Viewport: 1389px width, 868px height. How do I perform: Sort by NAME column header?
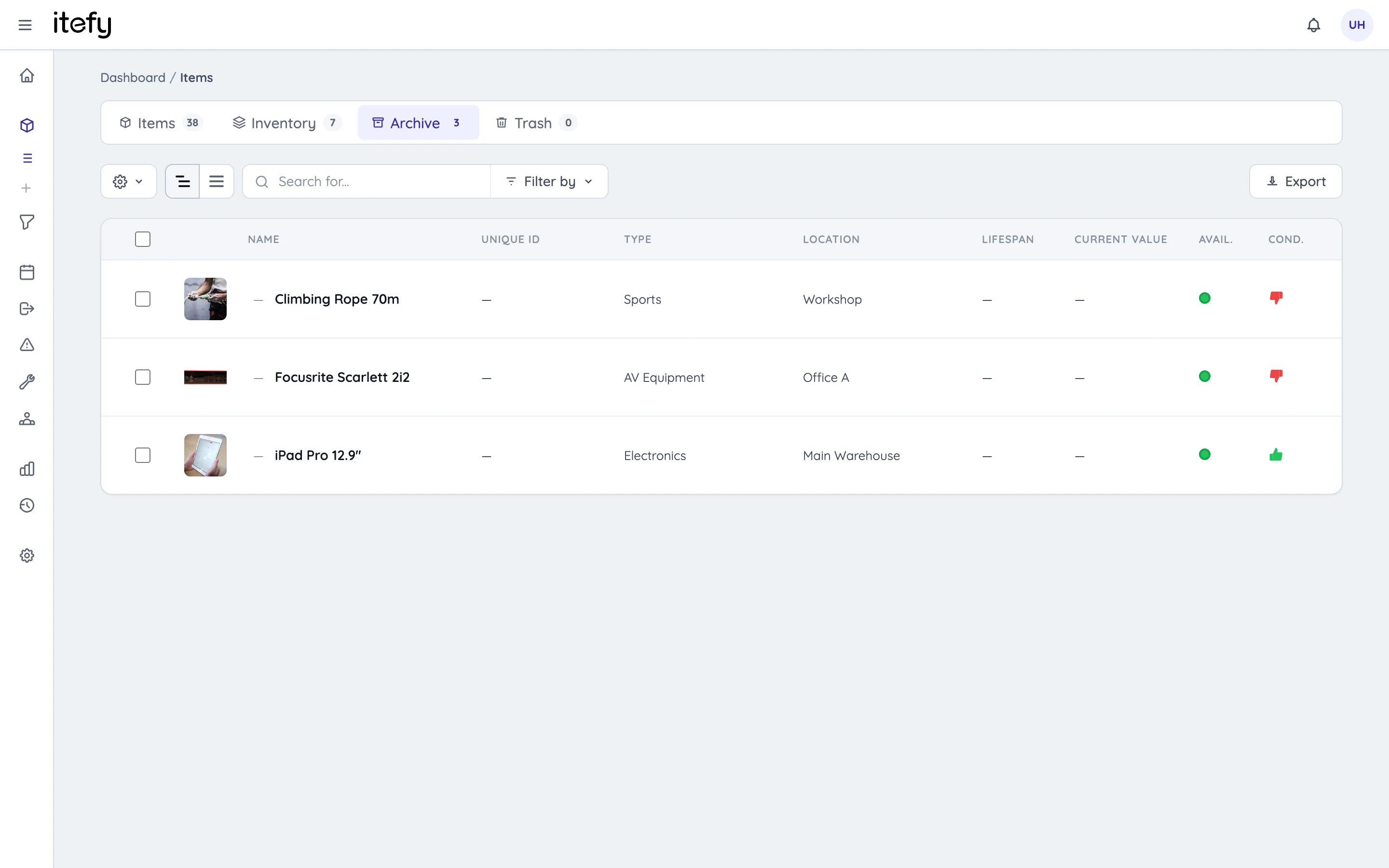point(263,239)
